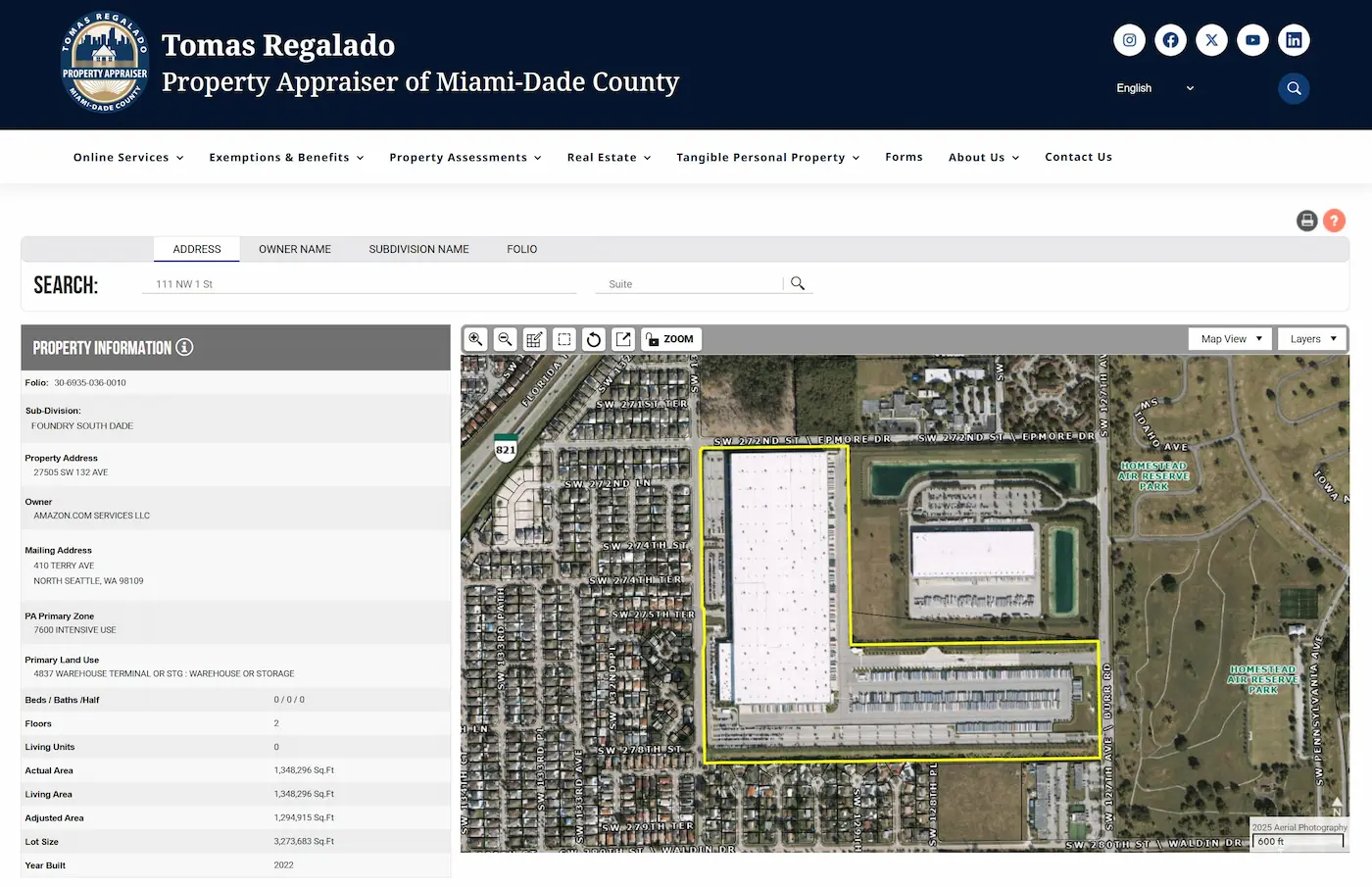The height and width of the screenshot is (887, 1372).
Task: Click the Property Appraiser seal logo
Action: pyautogui.click(x=105, y=62)
